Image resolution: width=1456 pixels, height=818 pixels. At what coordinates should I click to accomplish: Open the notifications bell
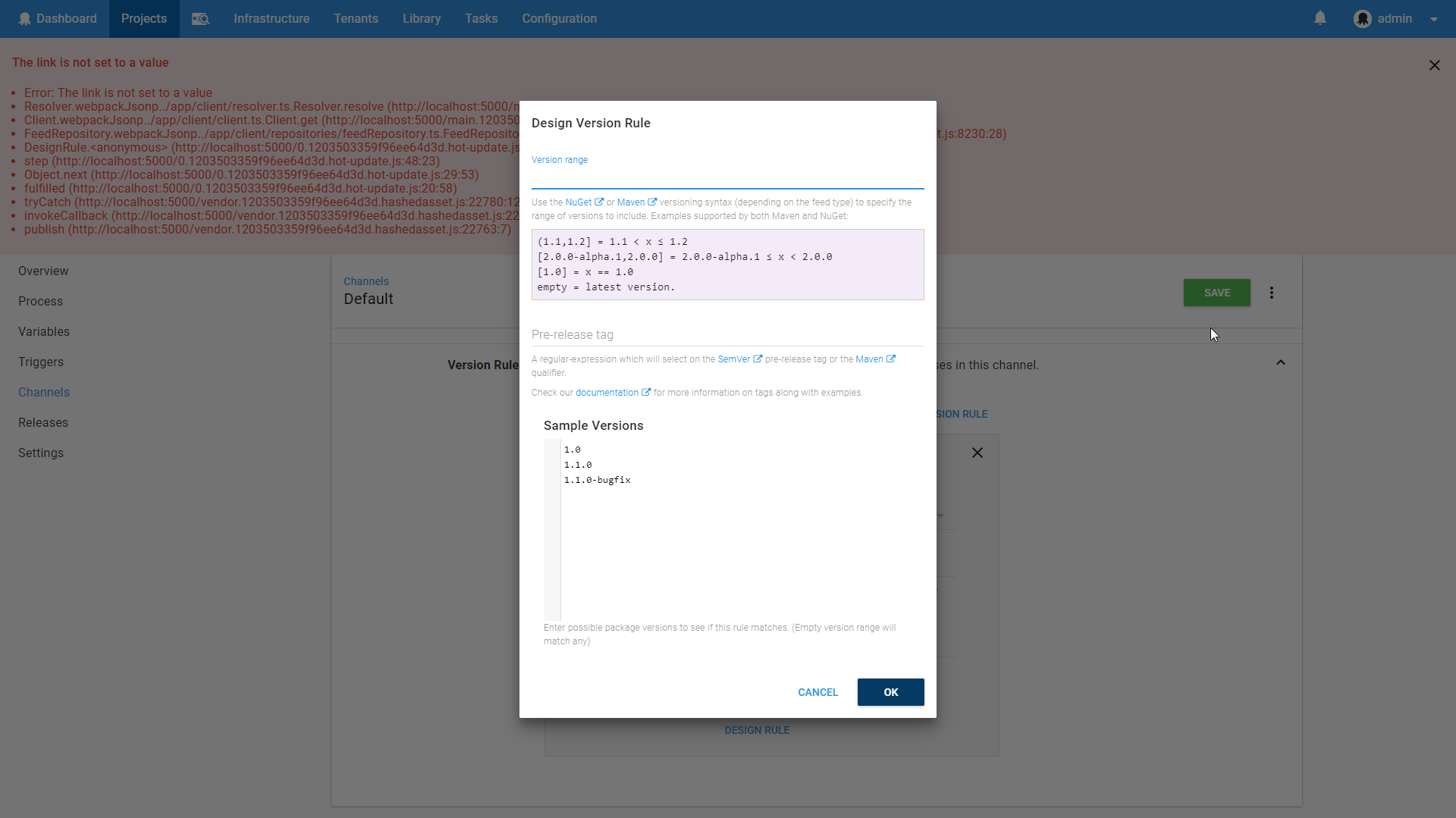coord(1320,18)
